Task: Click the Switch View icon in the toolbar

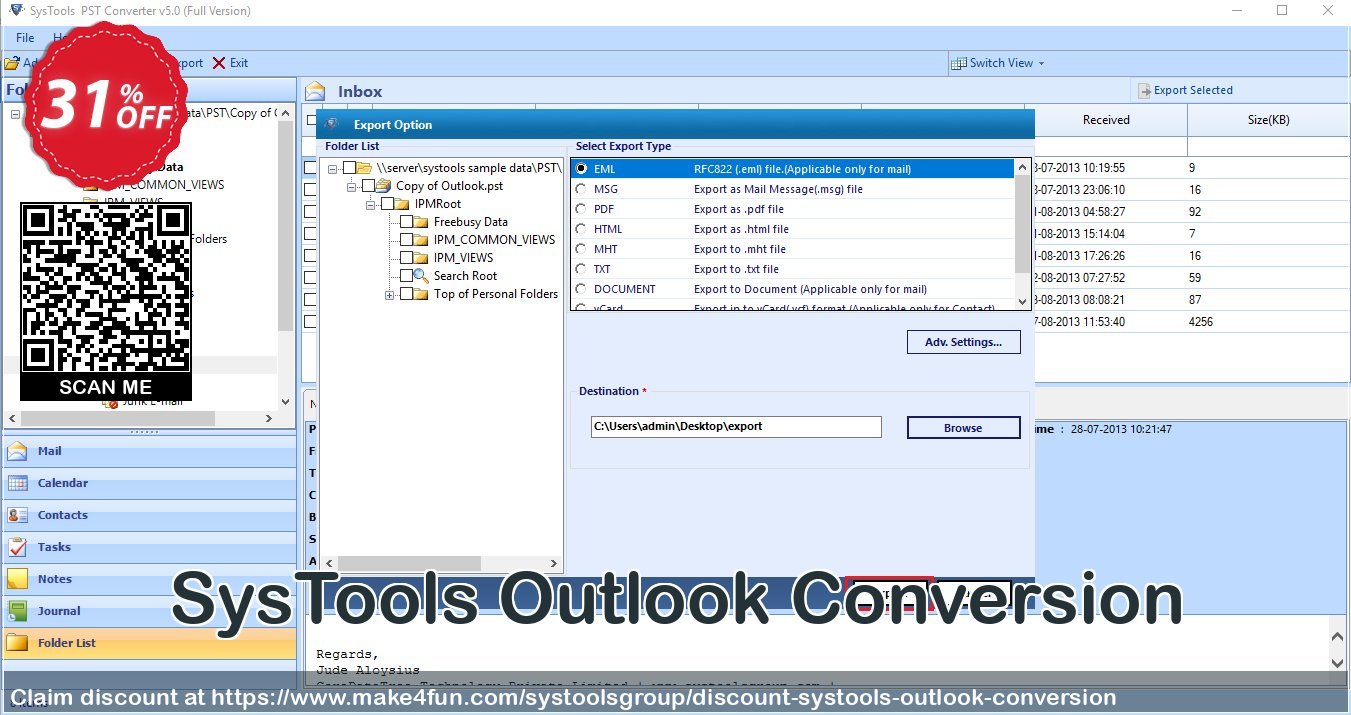Action: coord(959,63)
